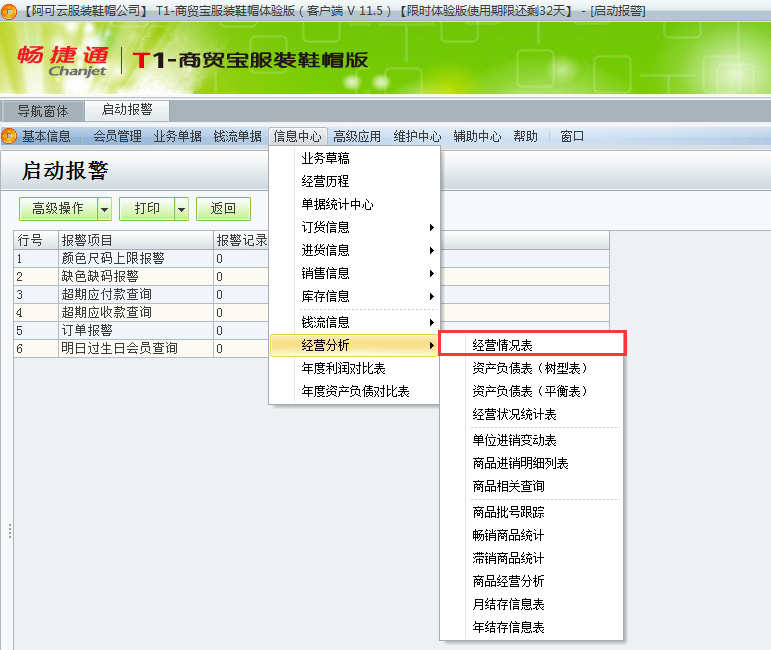Viewport: 771px width, 650px height.
Task: Open the 维护中心 menu
Action: coord(417,136)
